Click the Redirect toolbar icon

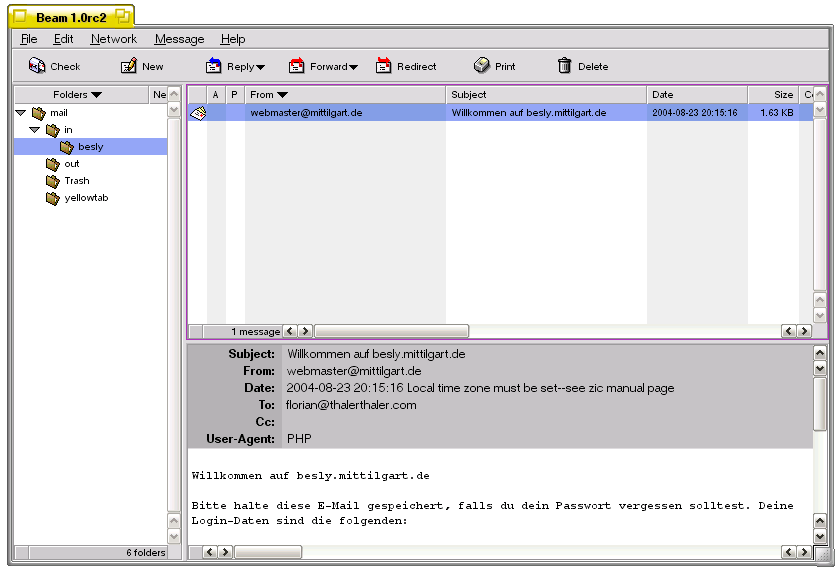(x=384, y=66)
